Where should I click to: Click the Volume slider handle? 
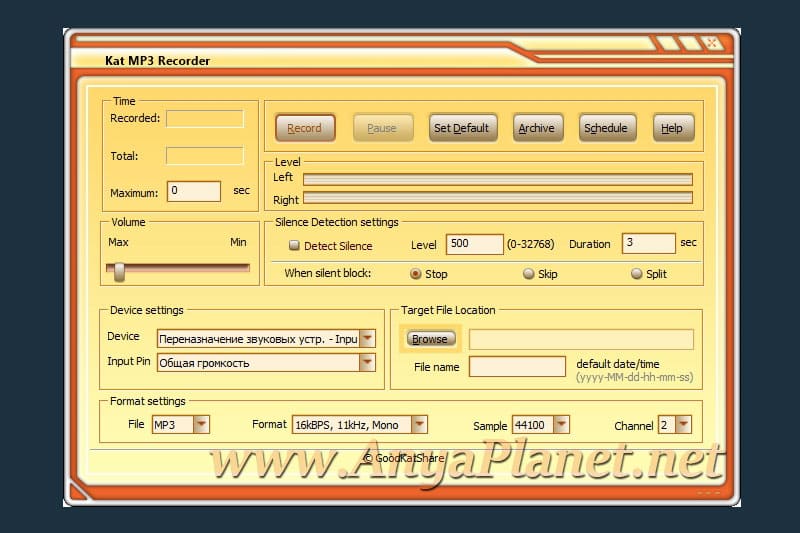coord(119,271)
